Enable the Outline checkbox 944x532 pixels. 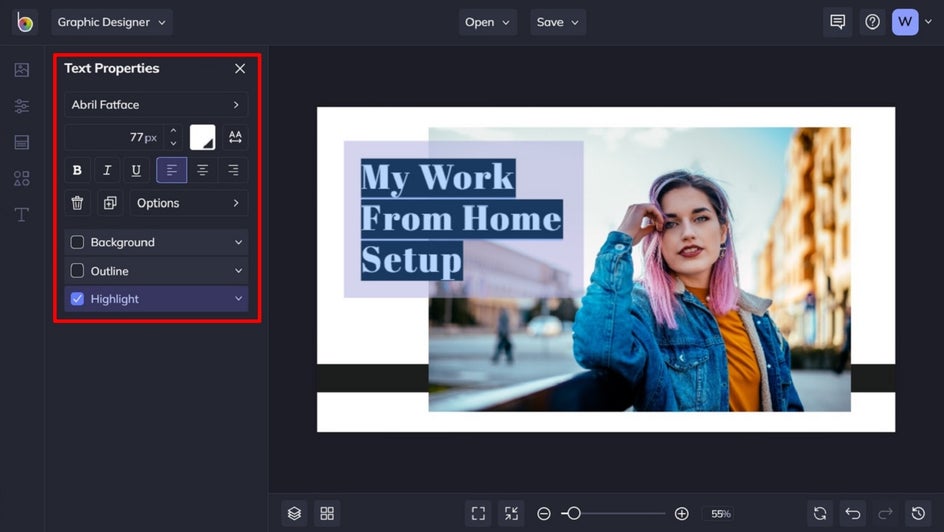click(x=77, y=271)
